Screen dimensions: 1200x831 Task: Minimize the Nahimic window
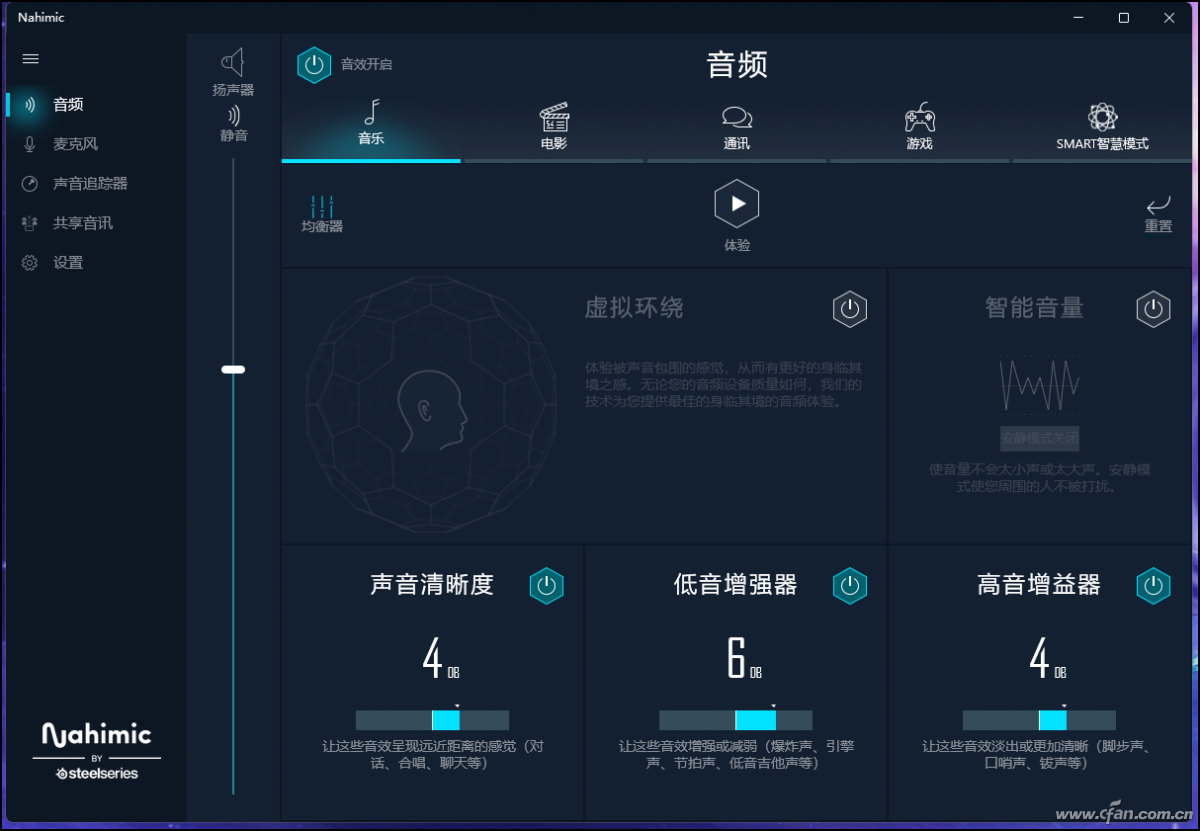pos(1079,18)
